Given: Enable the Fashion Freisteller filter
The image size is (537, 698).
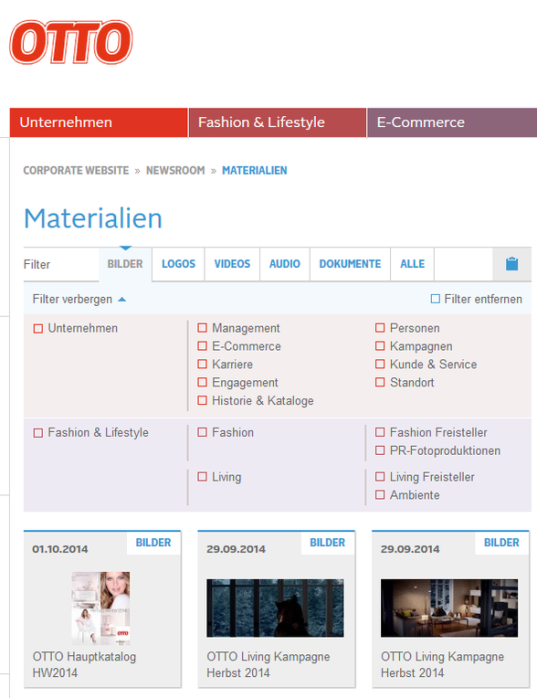Looking at the screenshot, I should [380, 432].
